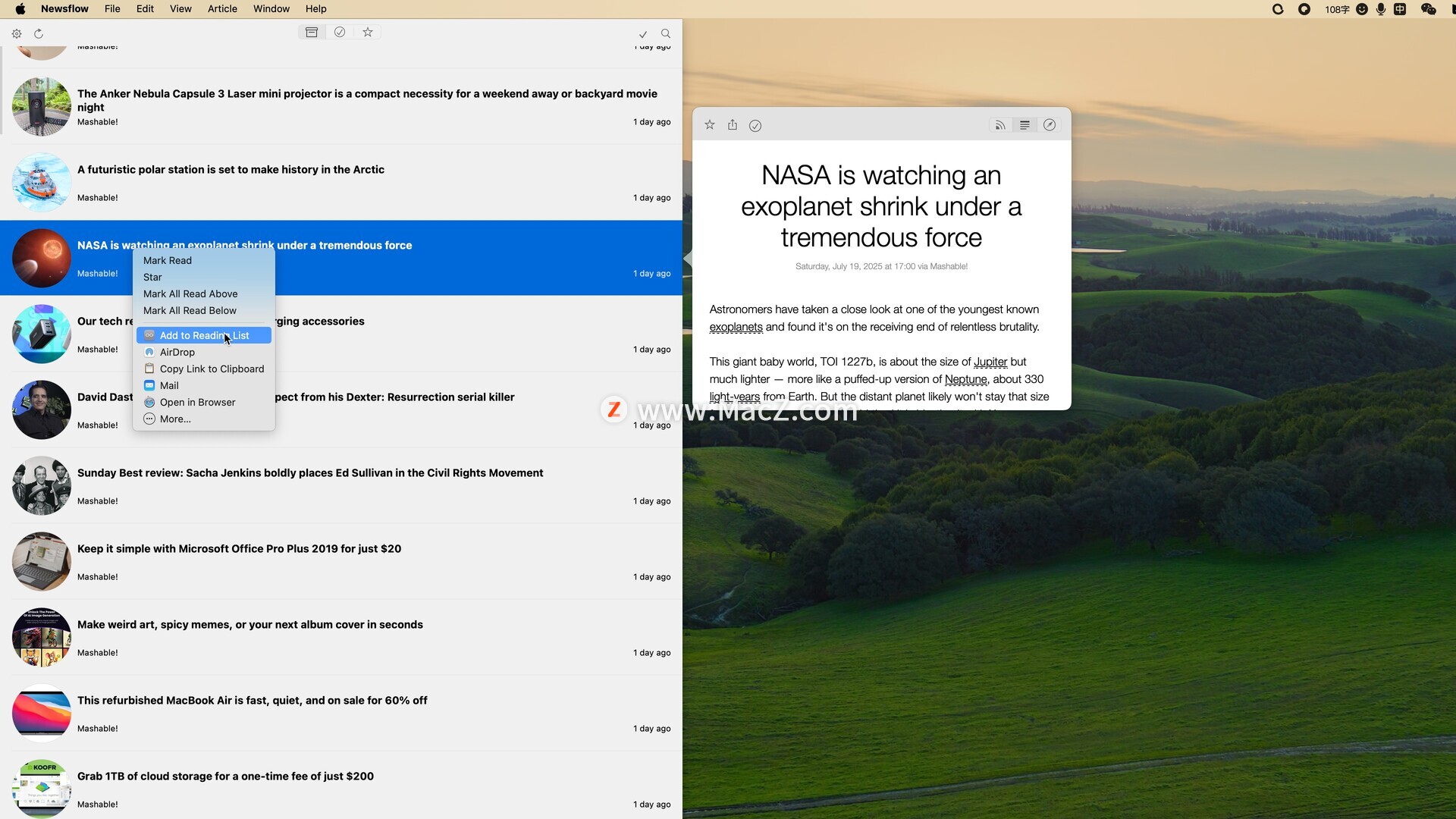Click NASA exoplanet thumbnail
The width and height of the screenshot is (1456, 819).
tap(42, 259)
